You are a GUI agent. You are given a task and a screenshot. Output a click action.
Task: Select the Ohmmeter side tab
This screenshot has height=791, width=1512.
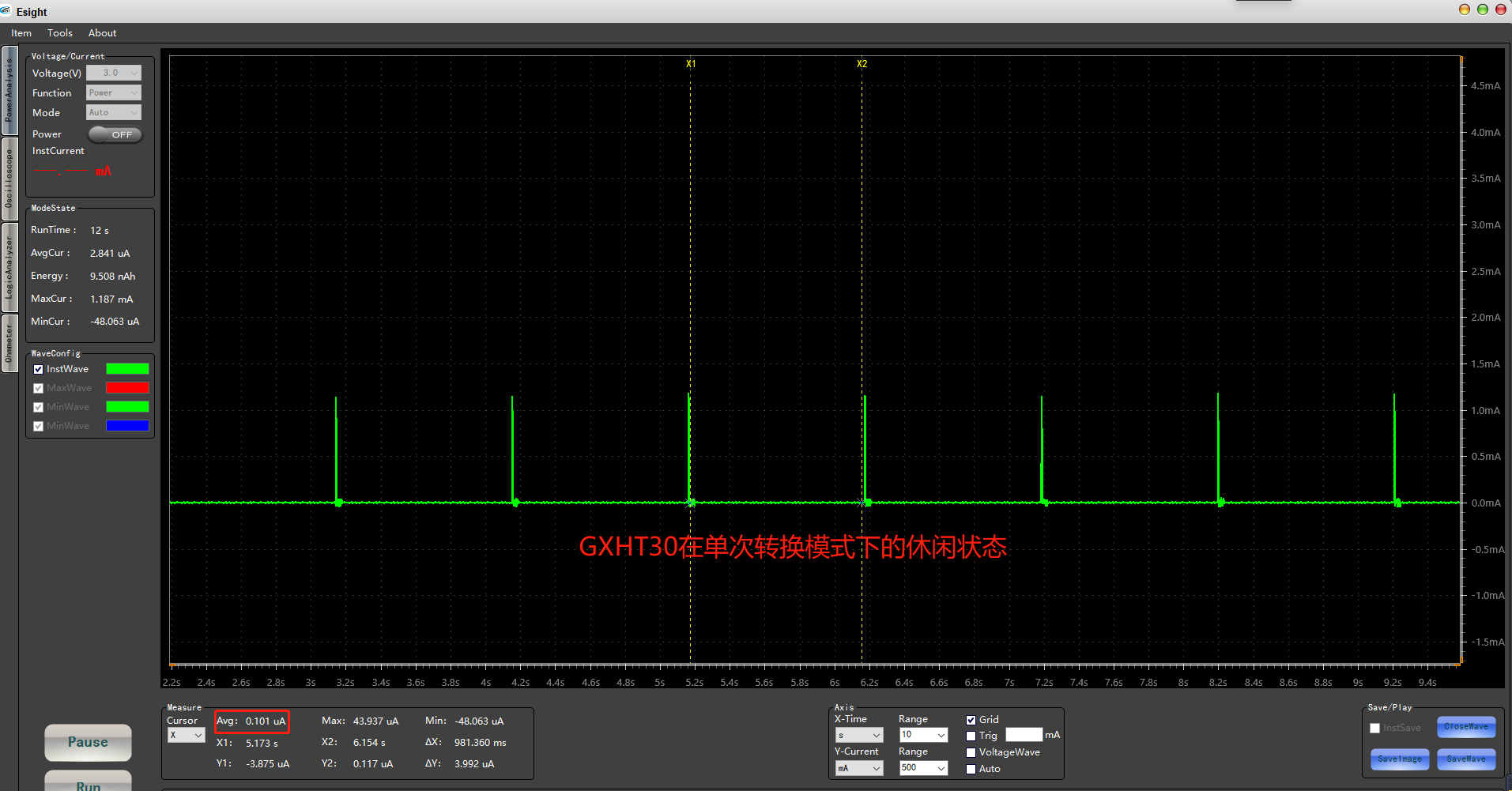pyautogui.click(x=9, y=343)
